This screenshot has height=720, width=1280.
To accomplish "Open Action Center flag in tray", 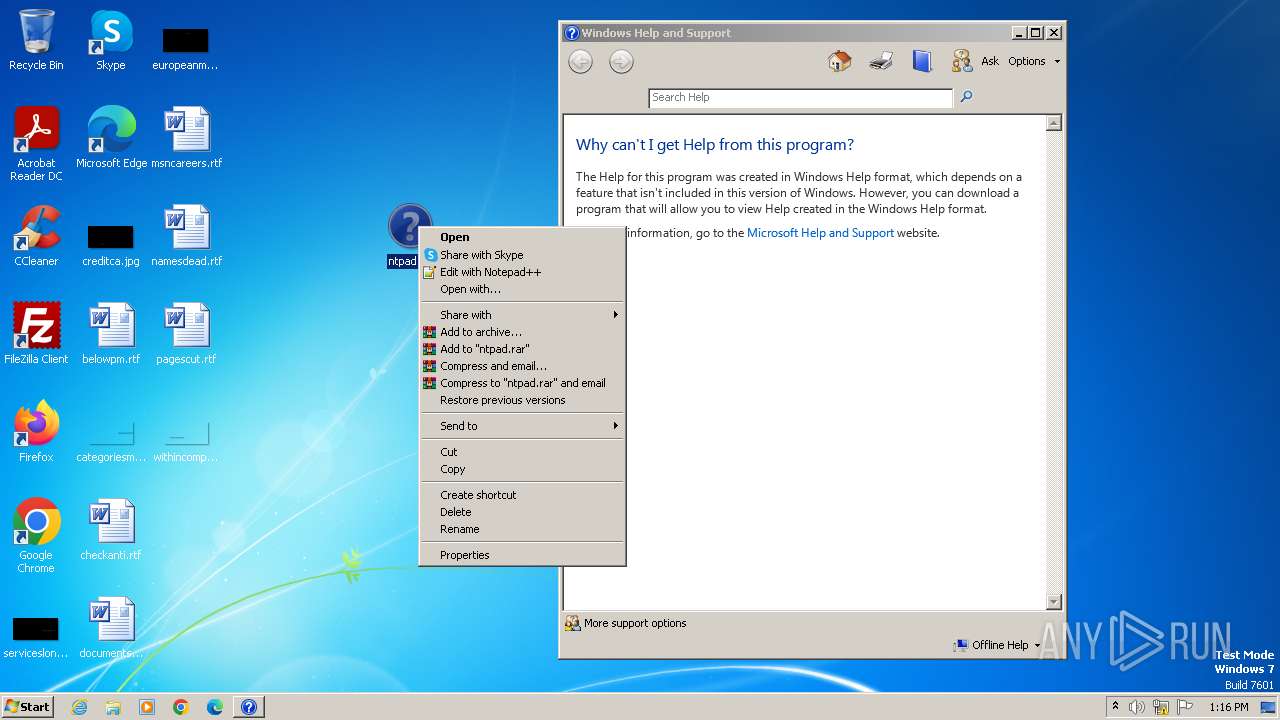I will pyautogui.click(x=1185, y=707).
